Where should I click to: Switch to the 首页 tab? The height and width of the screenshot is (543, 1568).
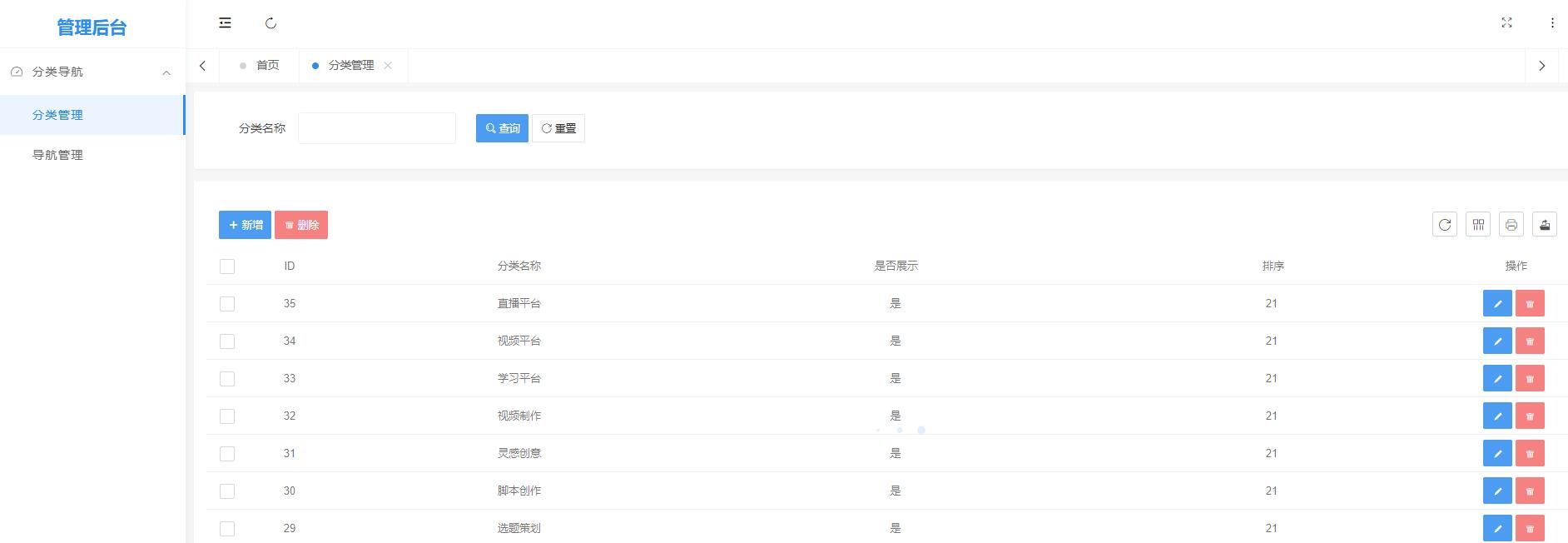click(267, 66)
